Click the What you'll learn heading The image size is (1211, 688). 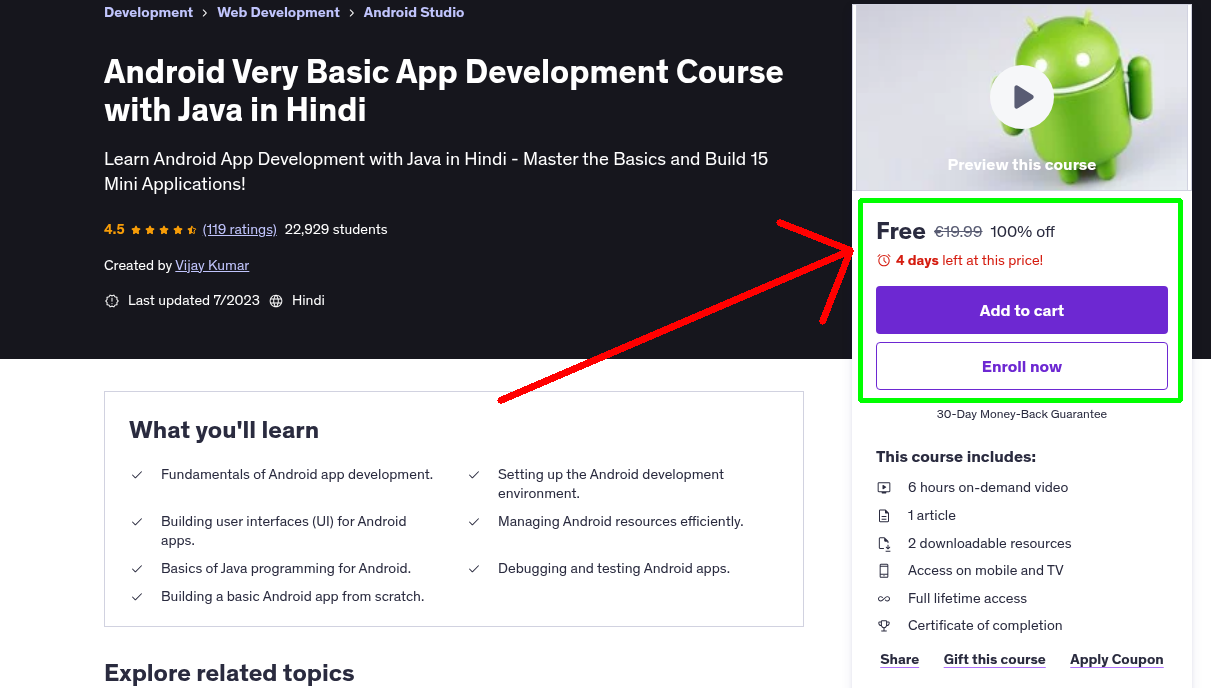point(224,430)
